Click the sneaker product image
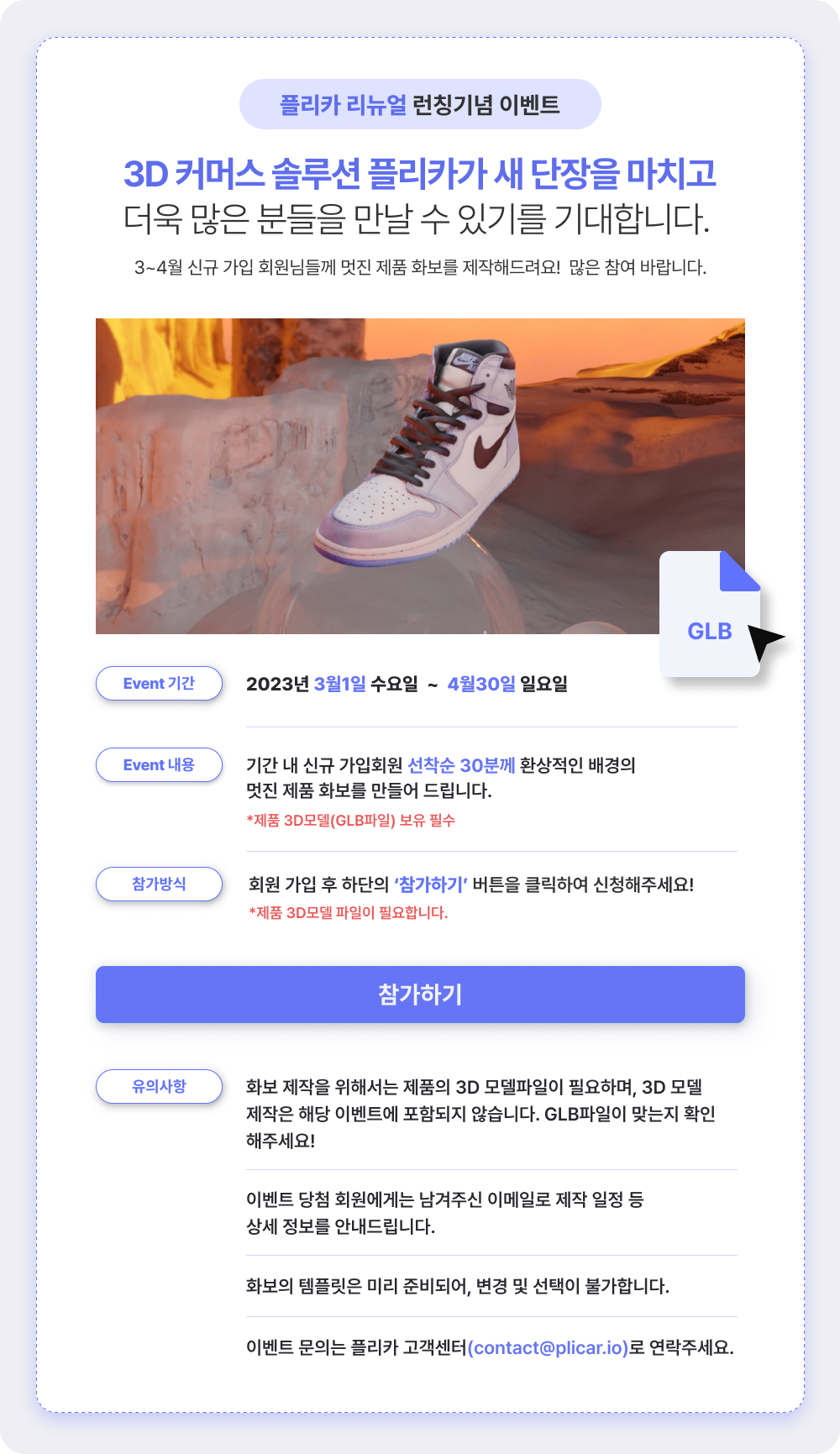840x1454 pixels. point(420,476)
